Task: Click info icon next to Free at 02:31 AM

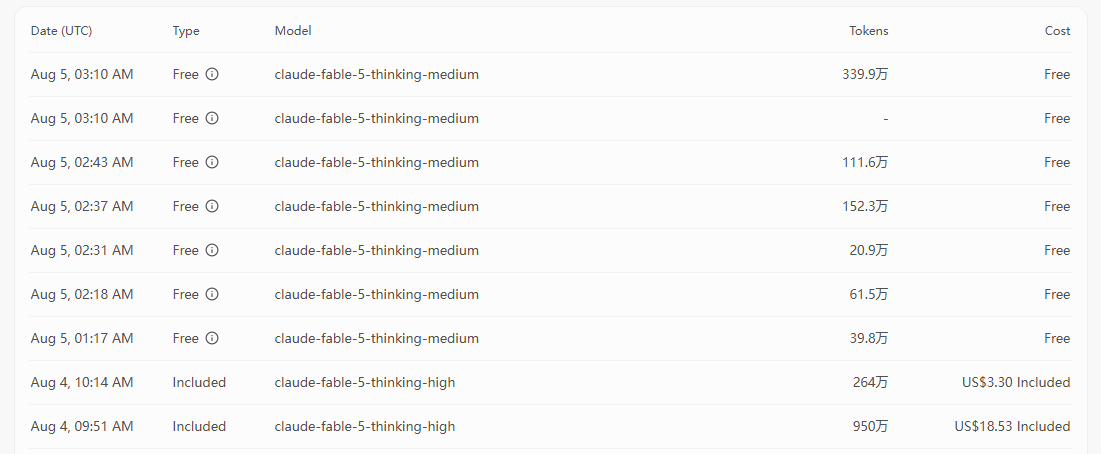Action: click(x=212, y=250)
